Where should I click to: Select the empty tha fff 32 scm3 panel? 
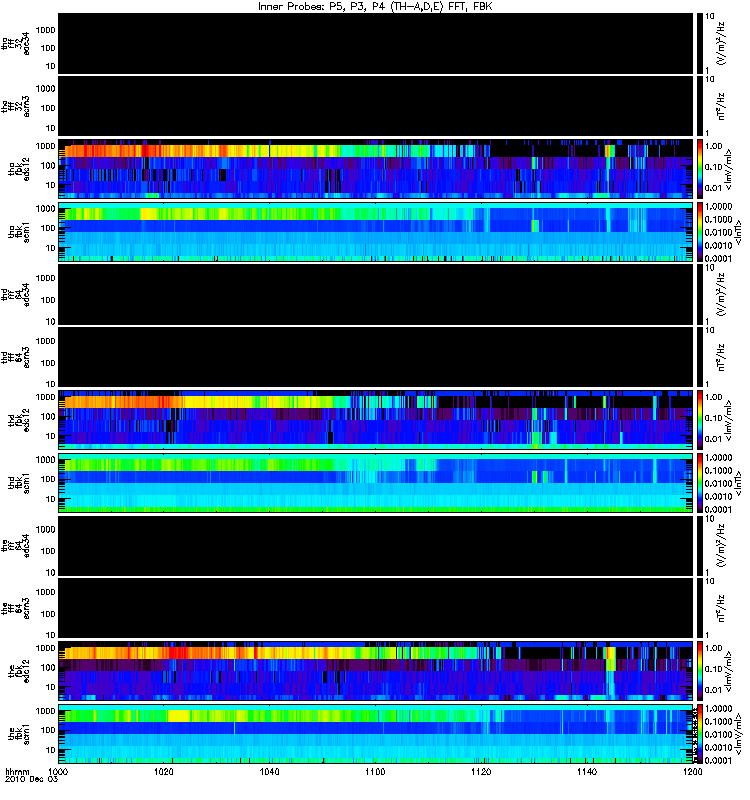click(x=375, y=106)
